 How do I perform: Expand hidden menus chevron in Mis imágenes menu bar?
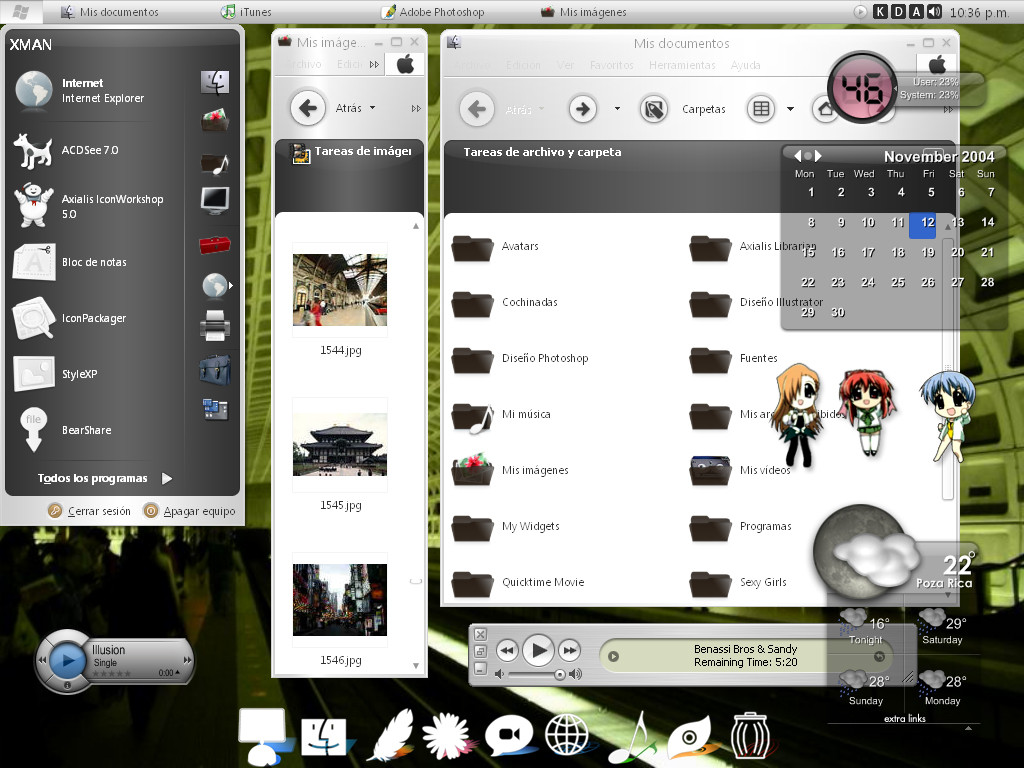click(x=374, y=65)
